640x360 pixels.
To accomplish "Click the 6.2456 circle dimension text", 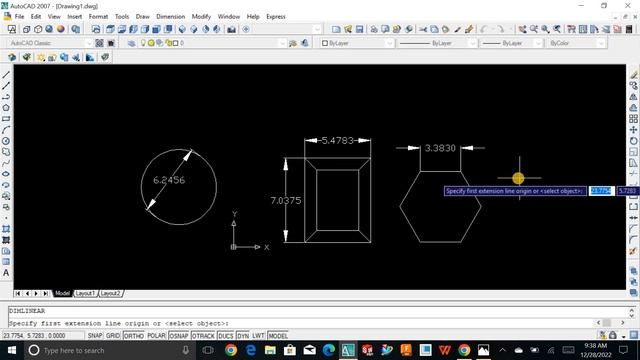I will (x=169, y=180).
